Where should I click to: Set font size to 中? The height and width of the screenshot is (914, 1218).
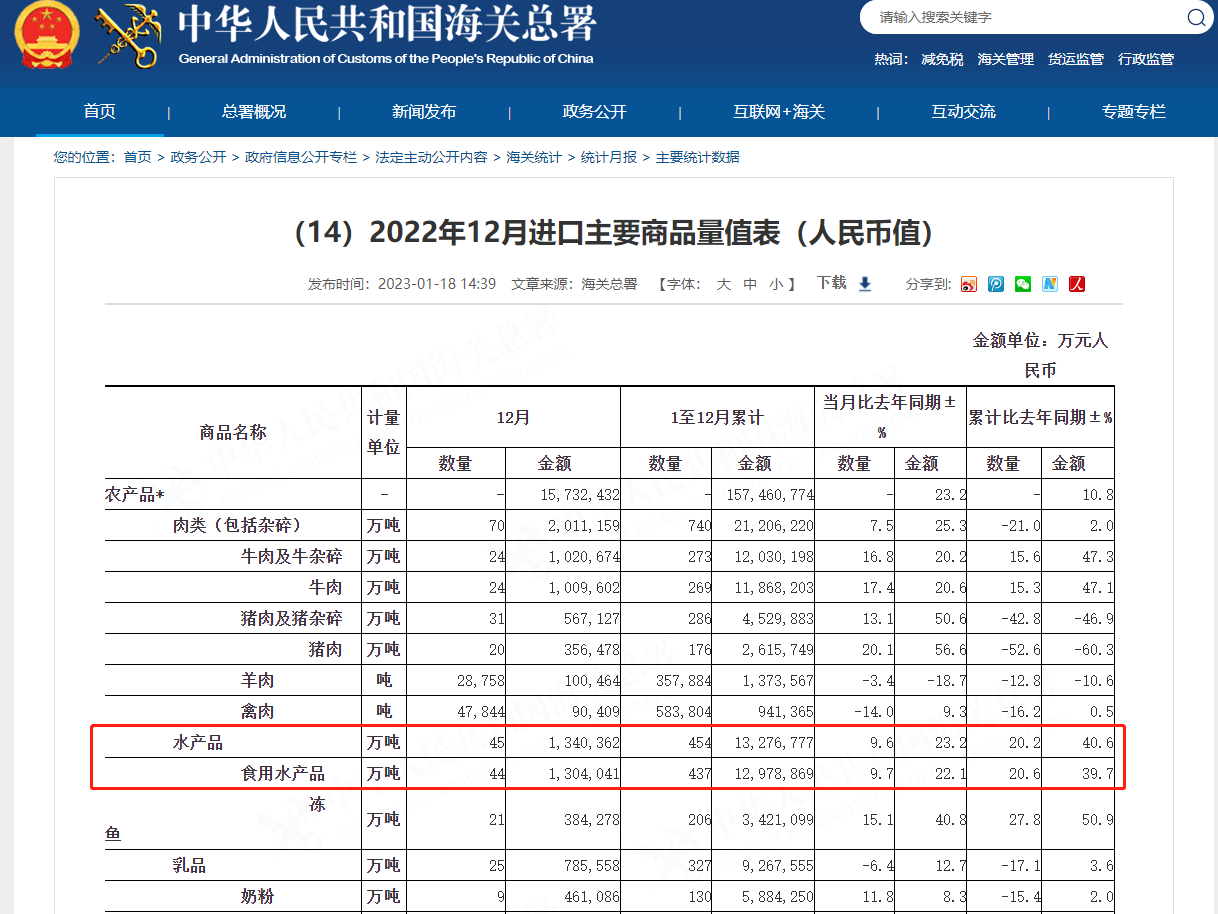coord(750,284)
